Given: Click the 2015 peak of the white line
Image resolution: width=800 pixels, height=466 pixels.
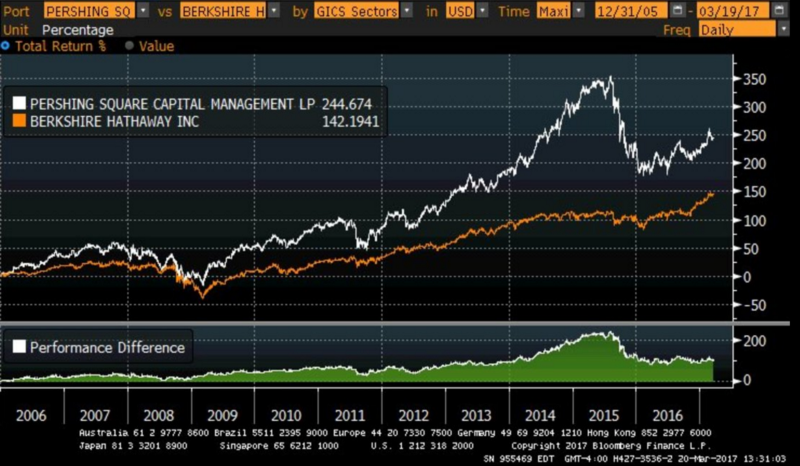Looking at the screenshot, I should pos(611,78).
